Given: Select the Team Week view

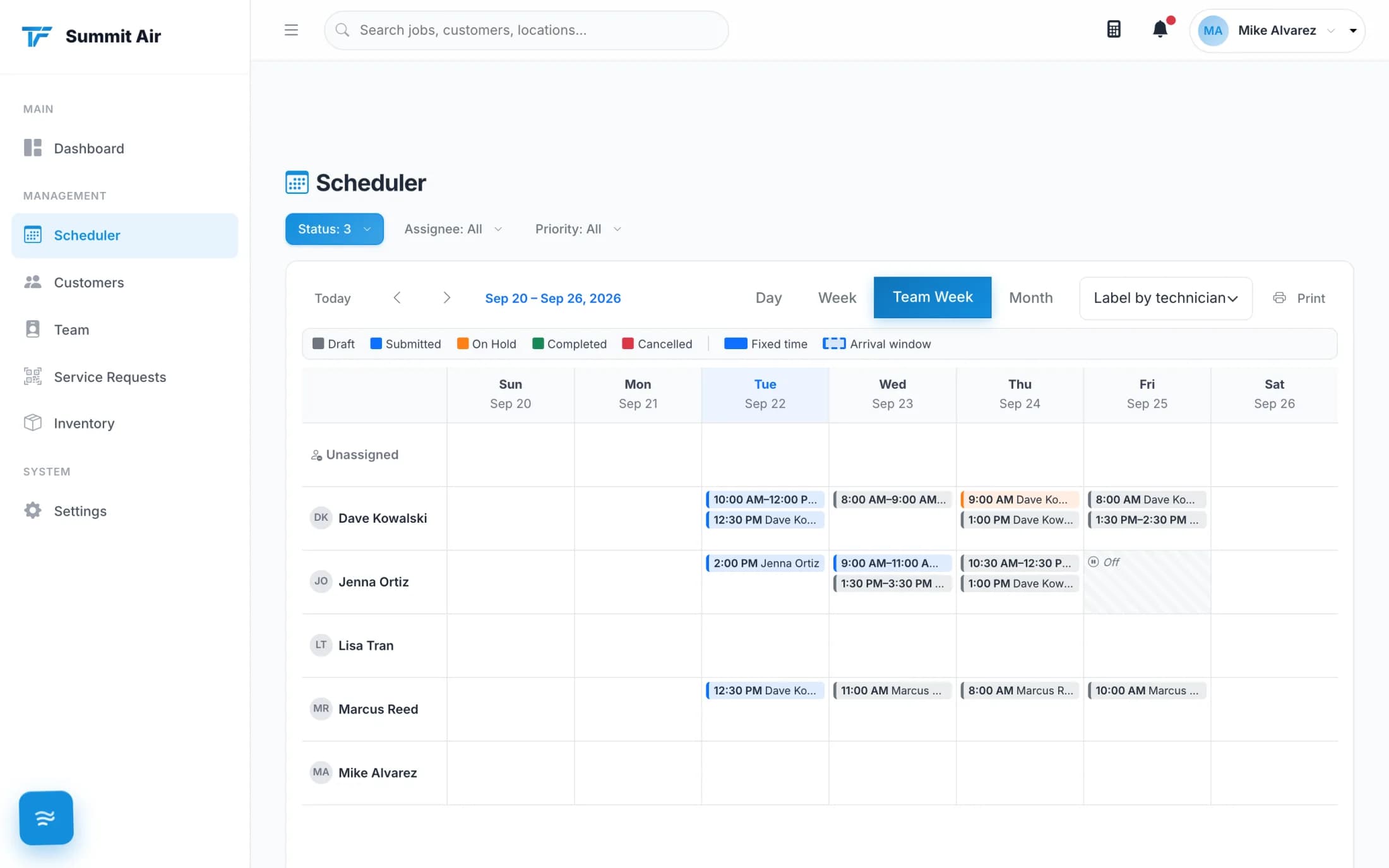Looking at the screenshot, I should (x=933, y=297).
